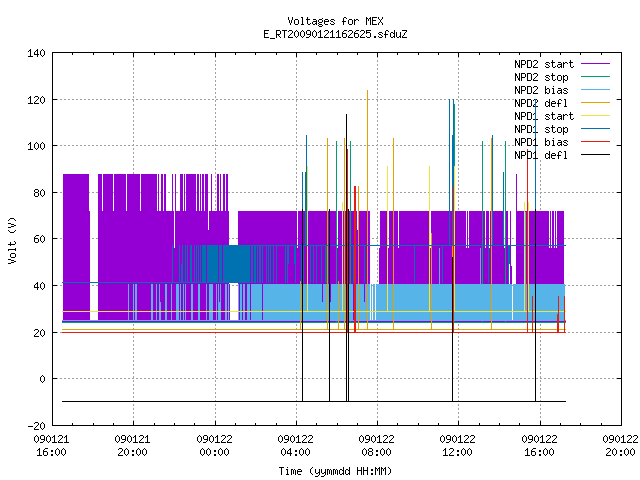Click the y-axis tick value 80

point(40,193)
